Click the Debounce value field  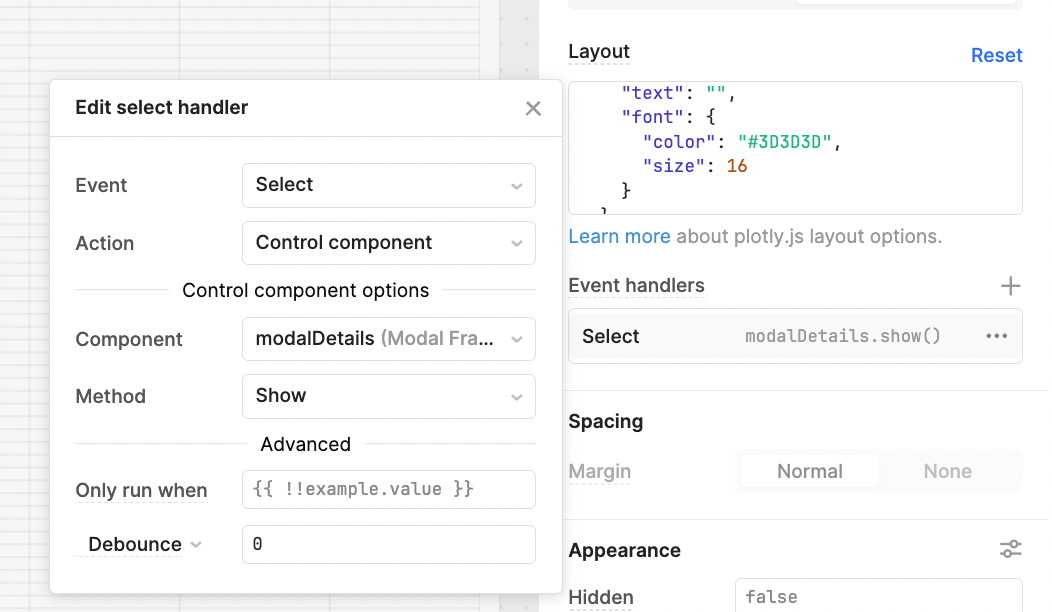point(388,544)
